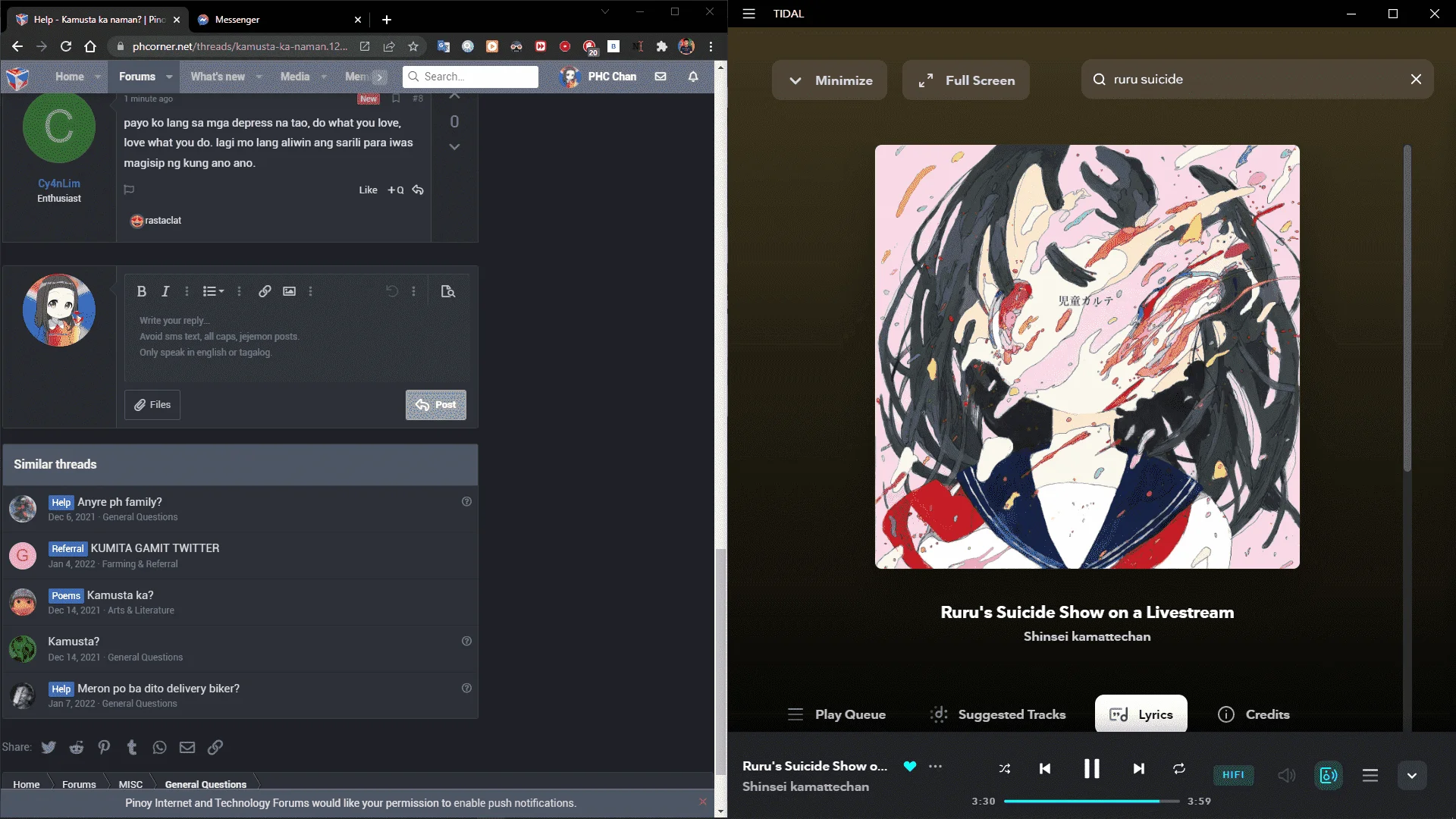The width and height of the screenshot is (1456, 819).
Task: Seek along the TIDAL track progress bar
Action: click(1091, 802)
